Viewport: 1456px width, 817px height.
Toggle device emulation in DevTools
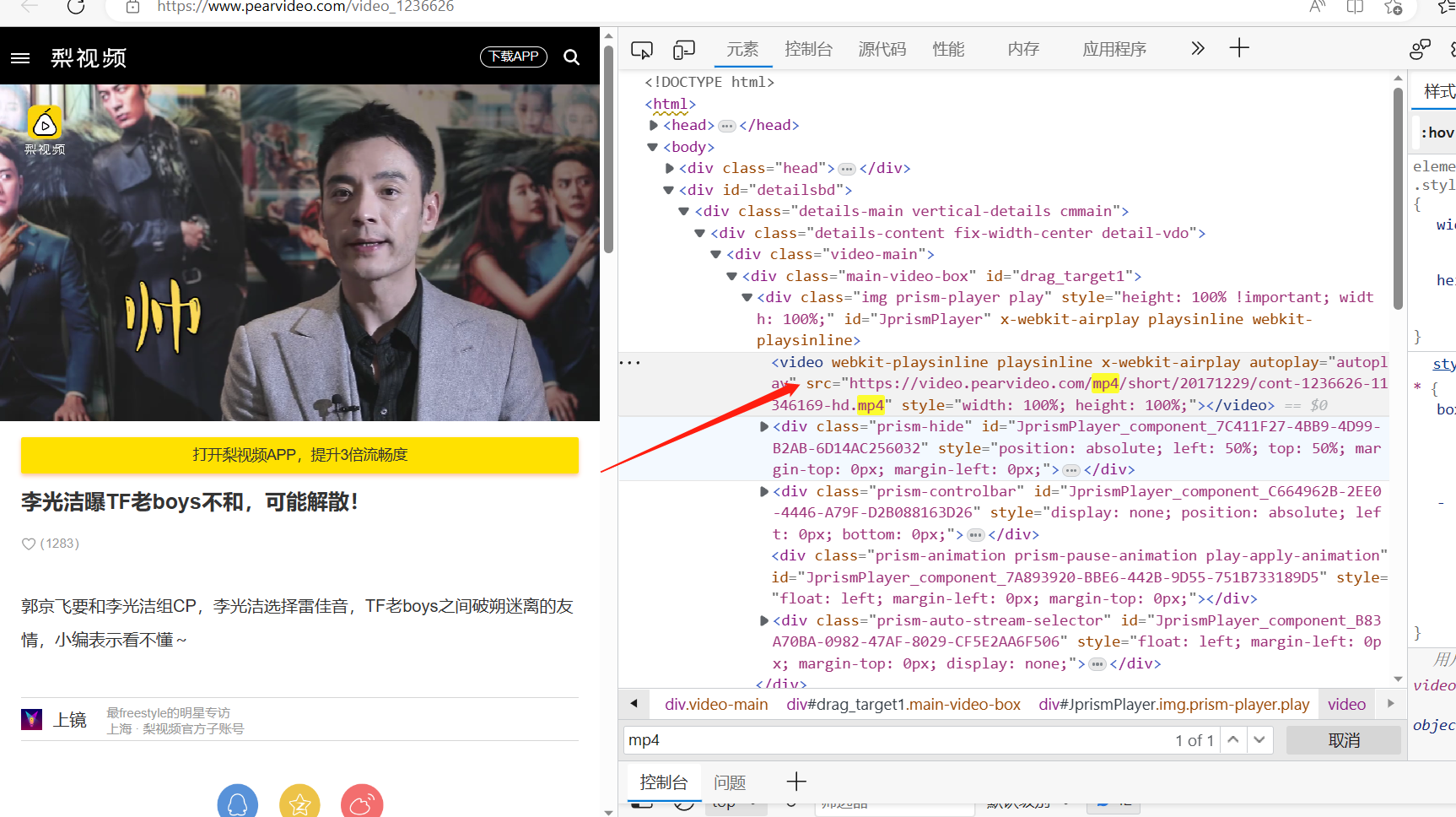pyautogui.click(x=683, y=50)
